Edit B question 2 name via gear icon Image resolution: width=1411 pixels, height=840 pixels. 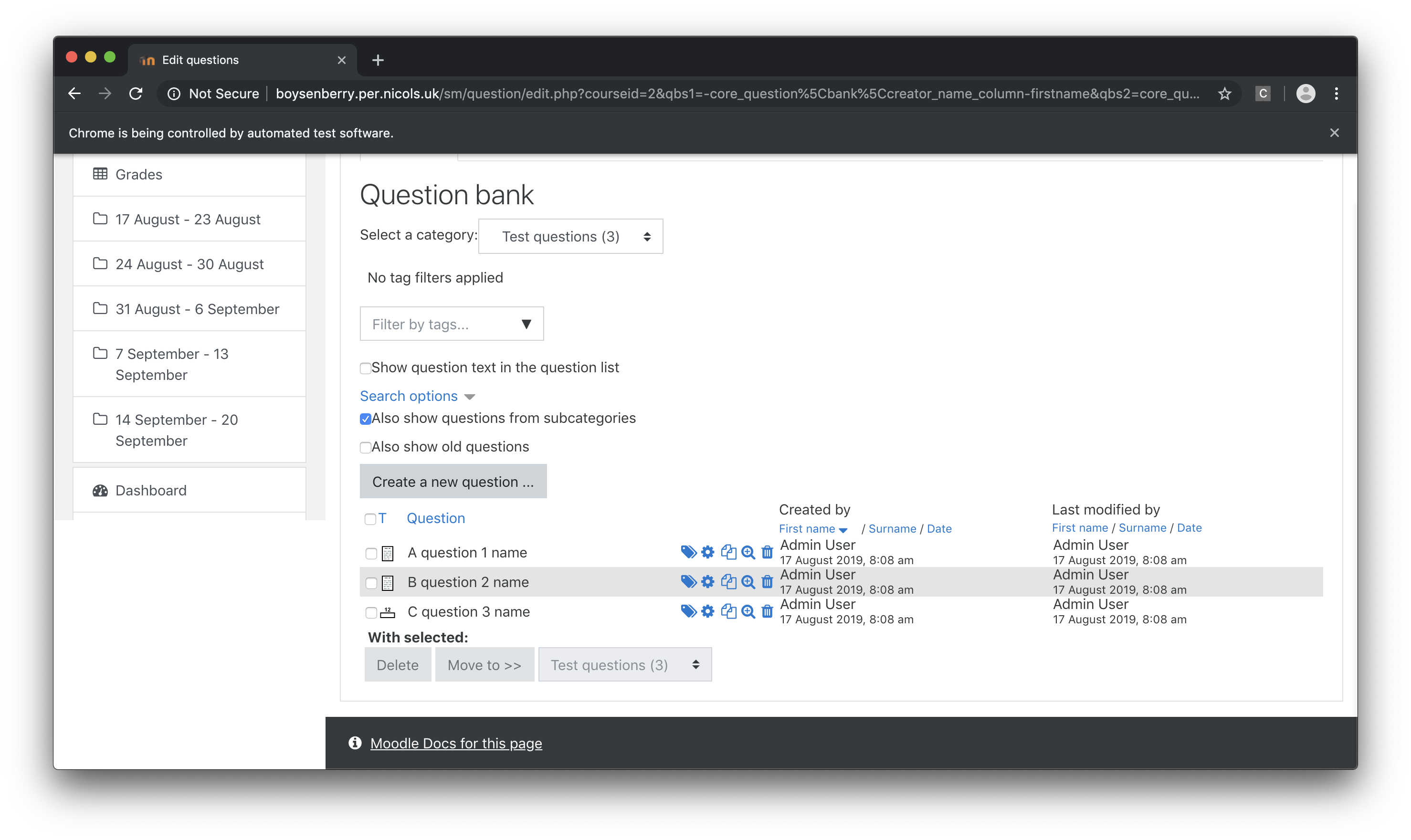[x=707, y=581]
